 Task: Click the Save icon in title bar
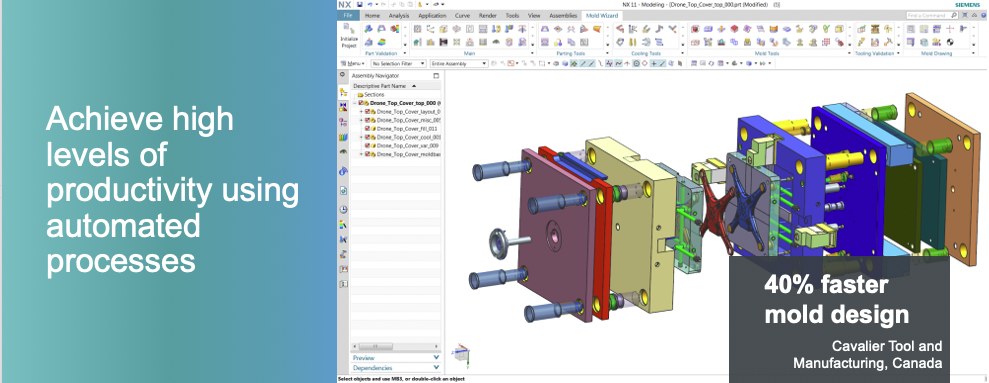(x=360, y=4)
